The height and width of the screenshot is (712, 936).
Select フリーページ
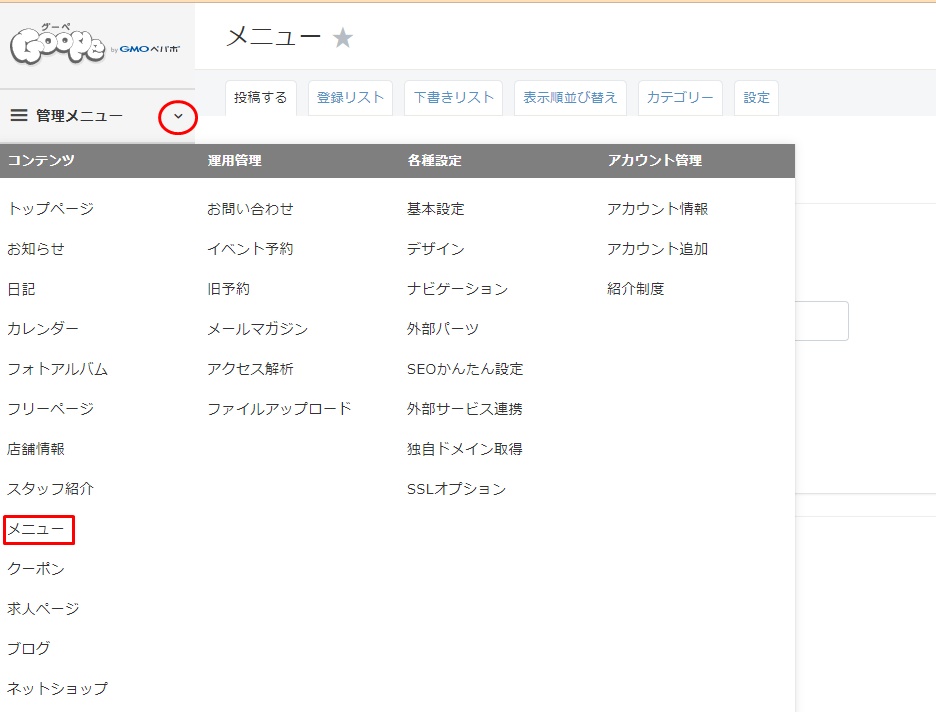point(51,409)
